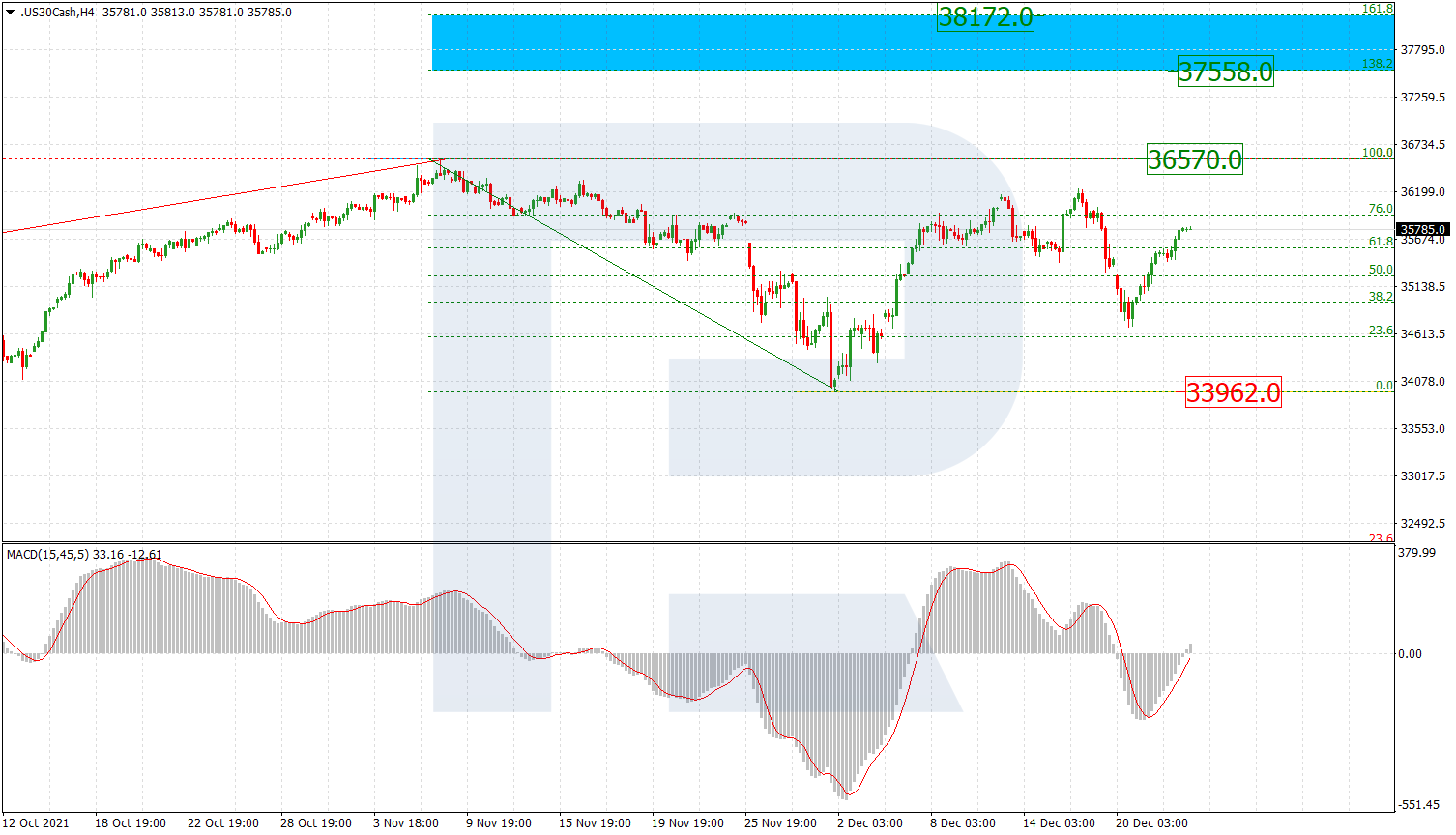
Task: Click the MACD(15,45,5) indicator label
Action: [x=47, y=555]
